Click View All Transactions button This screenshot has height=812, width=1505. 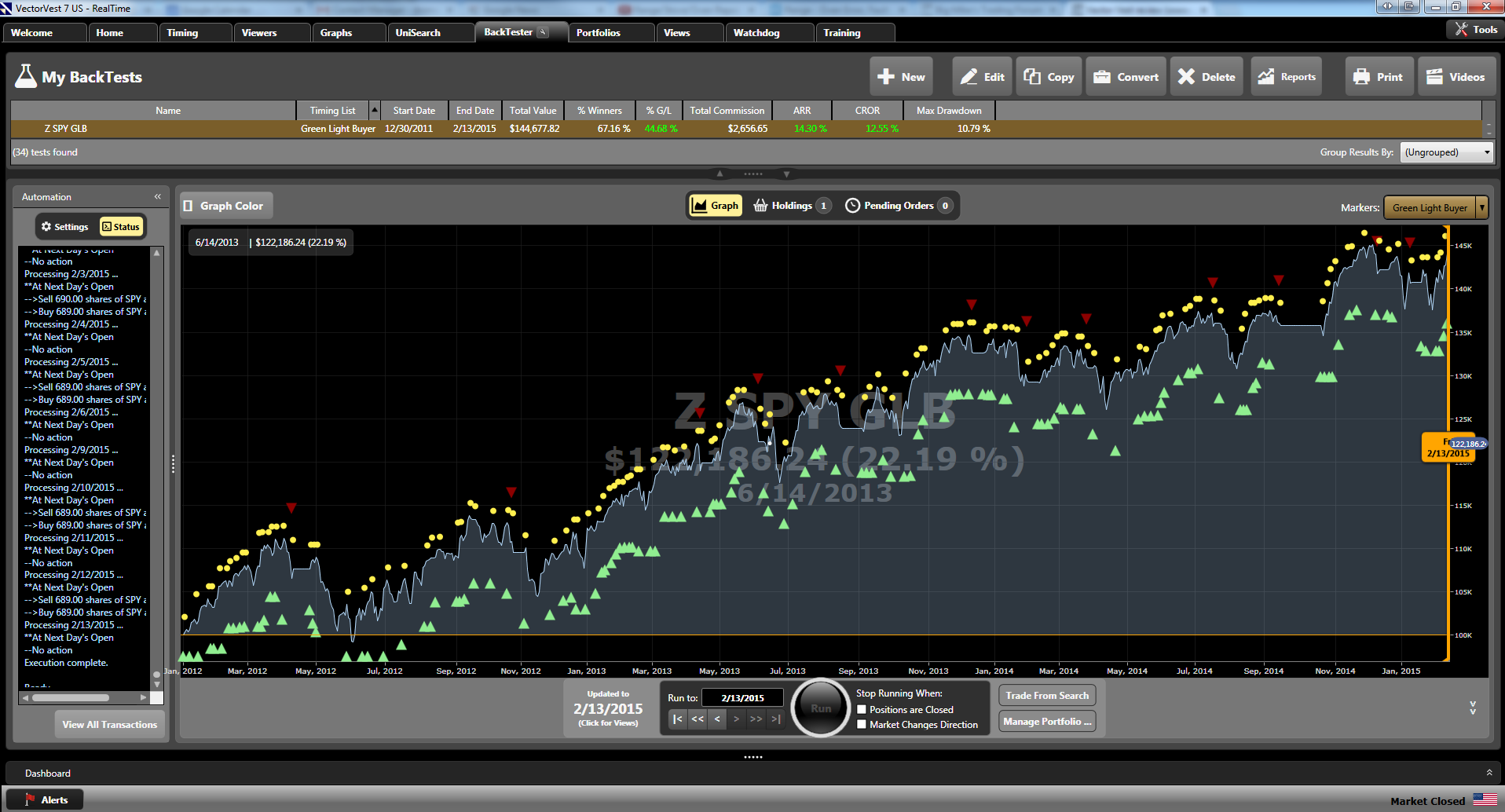tap(109, 724)
